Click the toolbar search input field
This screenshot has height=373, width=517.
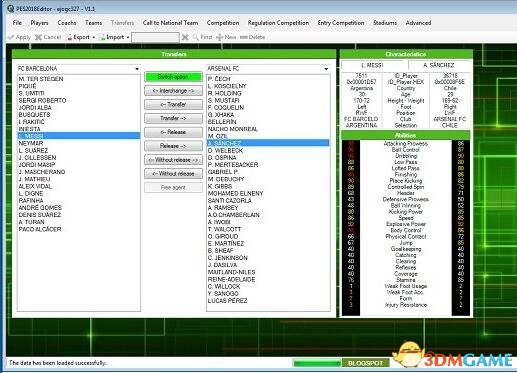[155, 37]
